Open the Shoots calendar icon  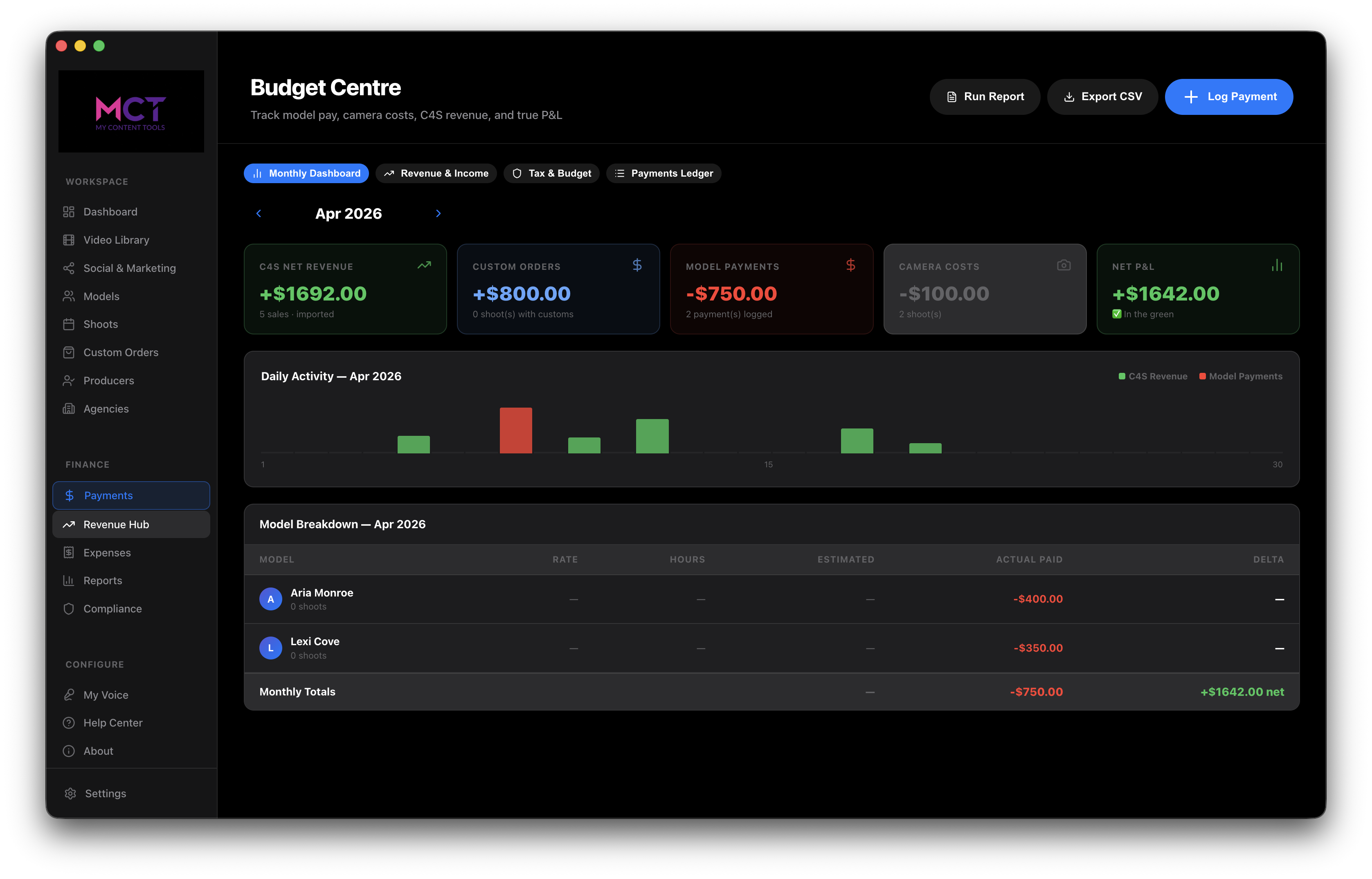coord(69,324)
